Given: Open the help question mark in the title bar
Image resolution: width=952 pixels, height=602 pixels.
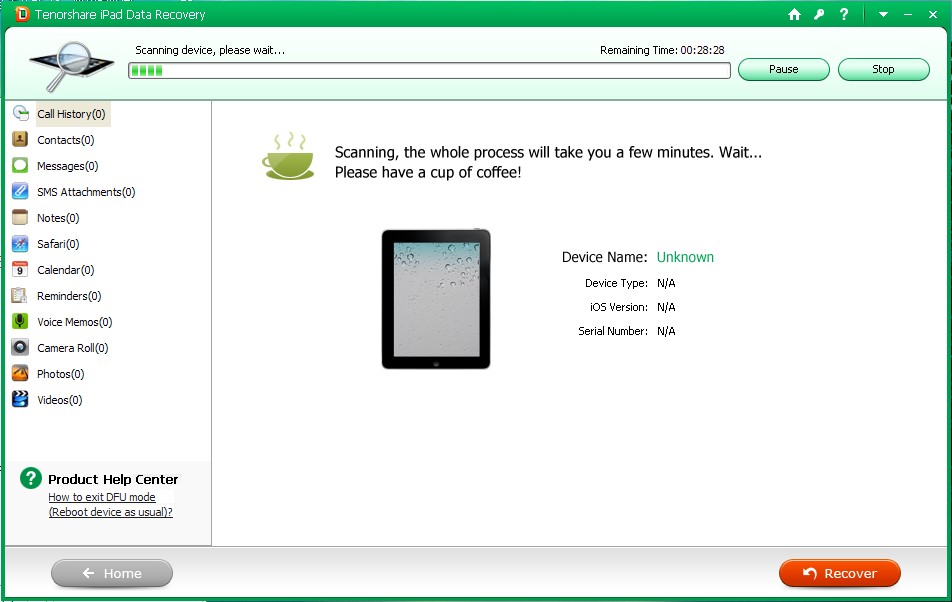Looking at the screenshot, I should coord(844,15).
